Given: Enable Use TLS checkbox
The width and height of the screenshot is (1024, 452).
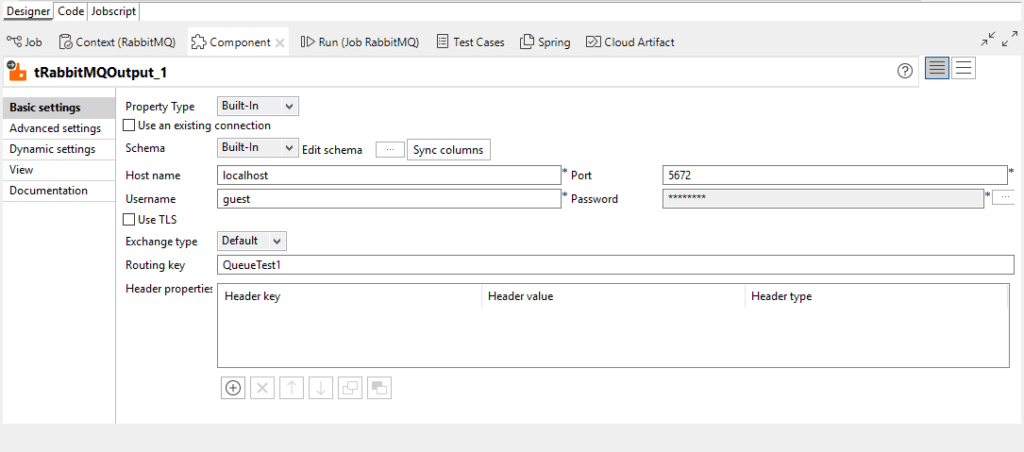Looking at the screenshot, I should (129, 219).
